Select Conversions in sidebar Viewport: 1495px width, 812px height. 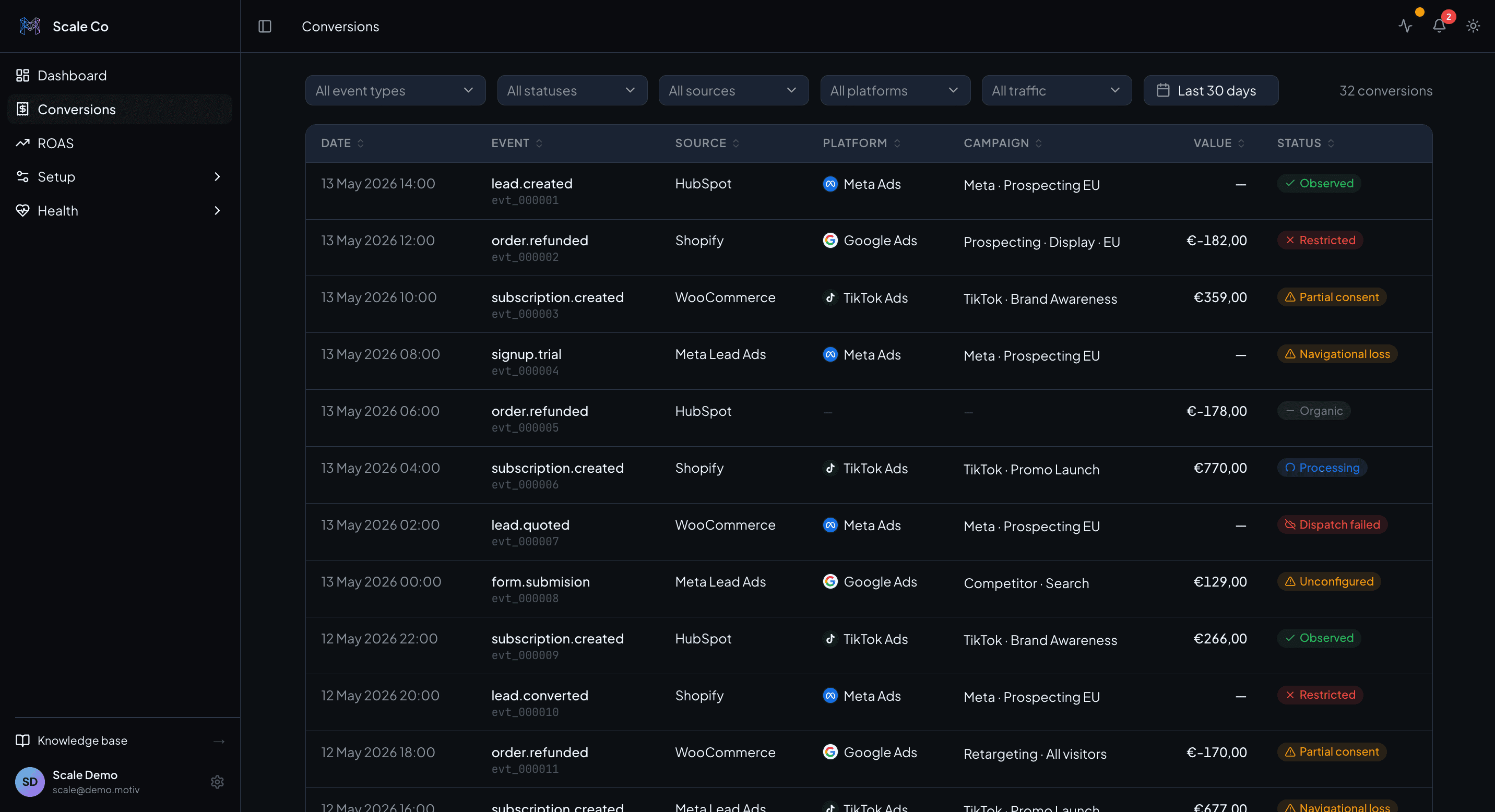(120, 109)
